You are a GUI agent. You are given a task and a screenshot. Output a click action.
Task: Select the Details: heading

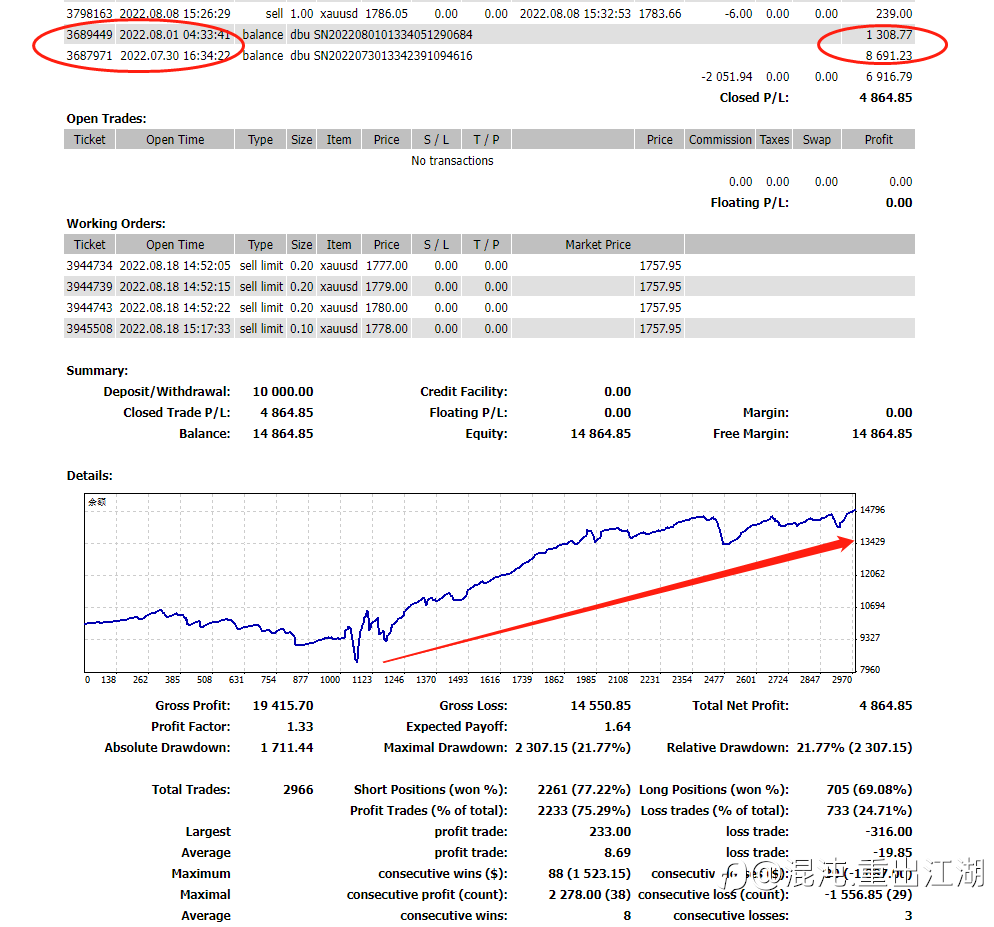point(89,475)
